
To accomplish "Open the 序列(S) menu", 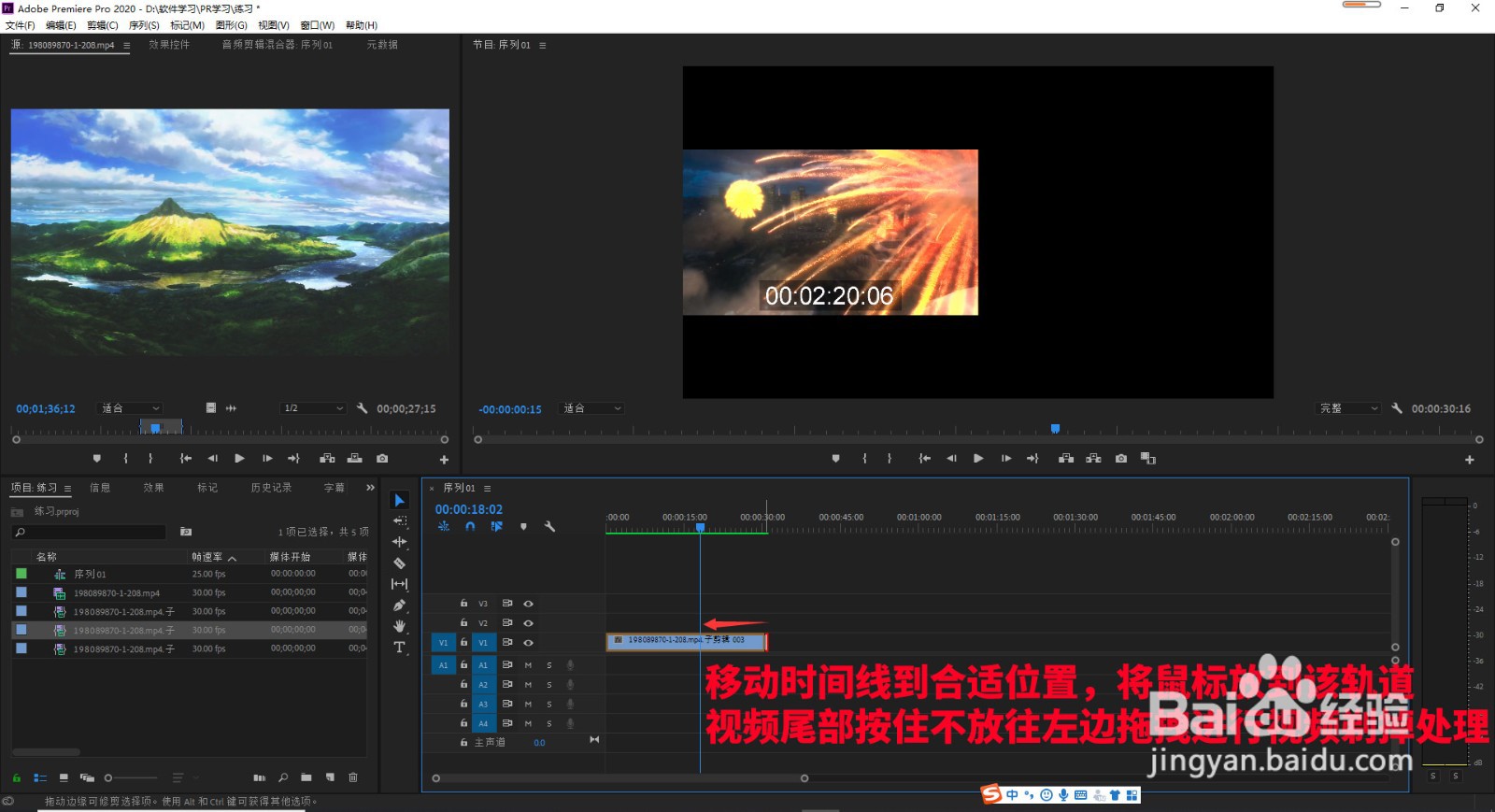I will 144,25.
